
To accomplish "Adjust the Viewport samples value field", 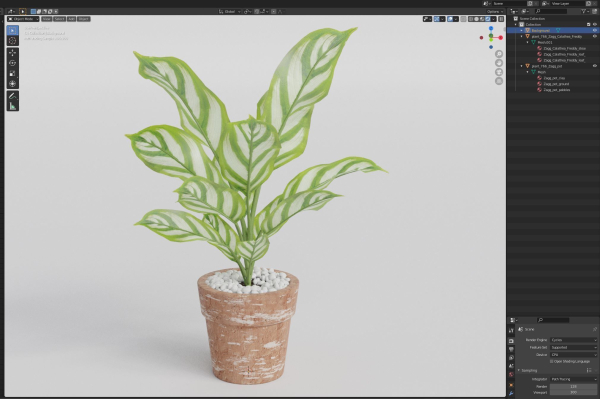I will coord(573,392).
